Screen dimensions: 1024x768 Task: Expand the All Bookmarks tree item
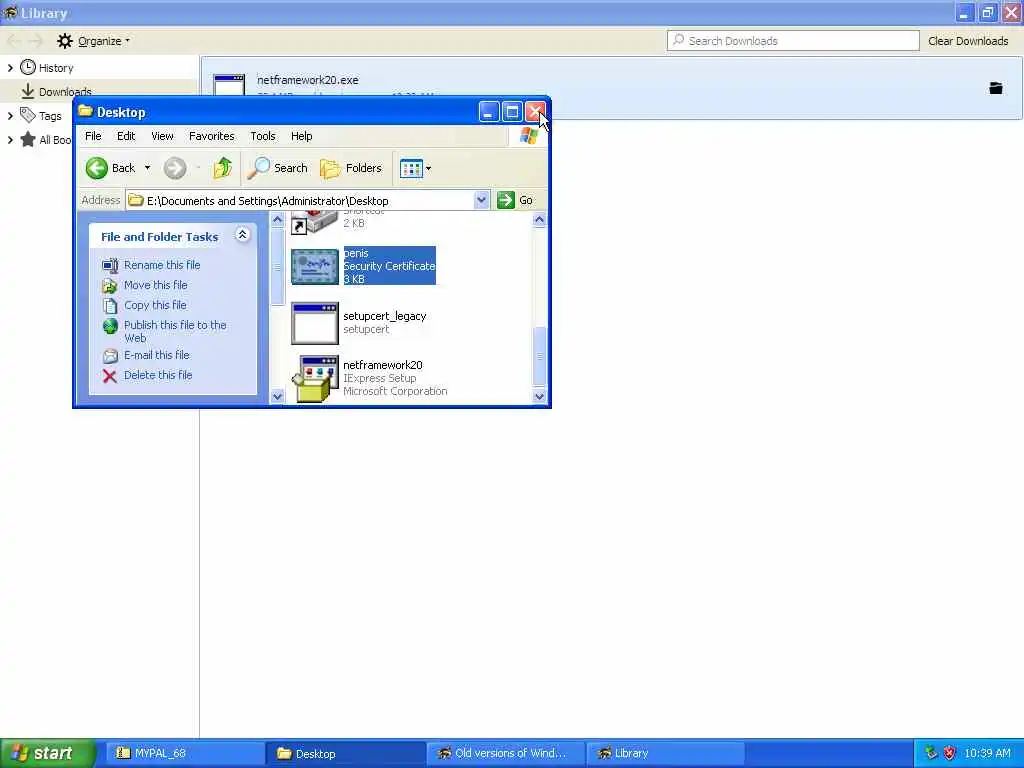pyautogui.click(x=10, y=140)
